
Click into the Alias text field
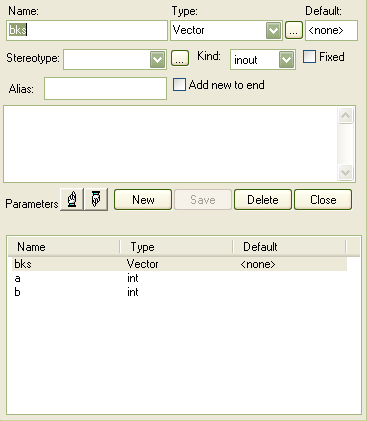[105, 88]
